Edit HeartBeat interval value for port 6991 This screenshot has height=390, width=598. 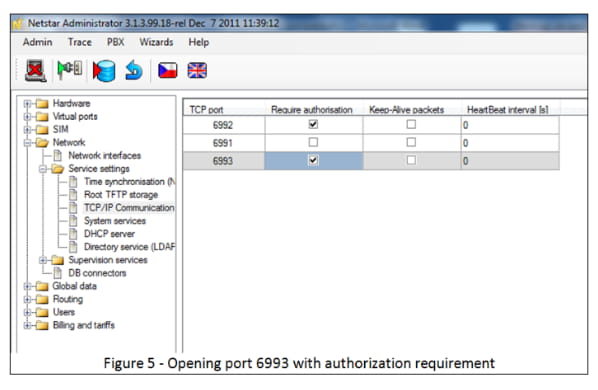point(510,143)
